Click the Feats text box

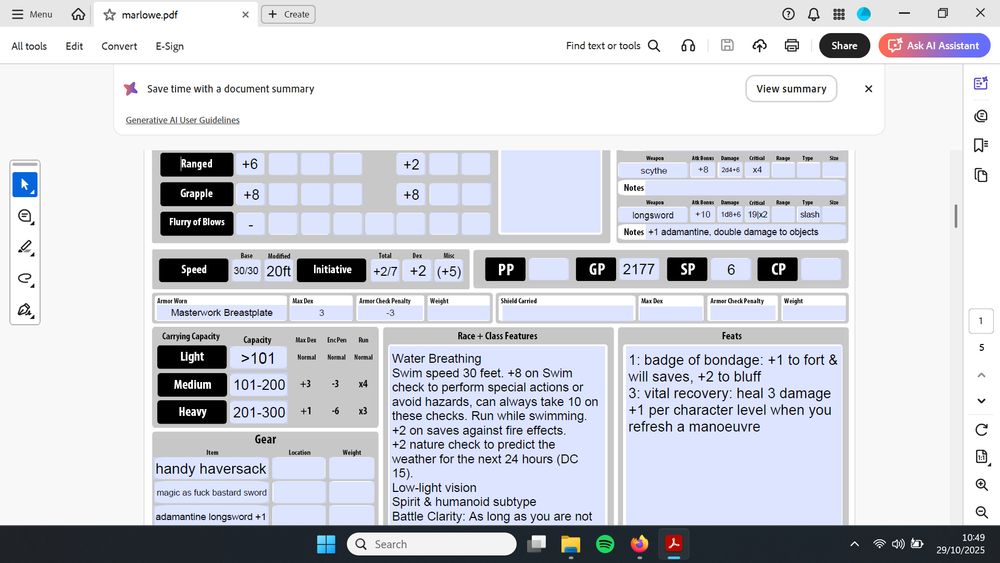[x=733, y=435]
